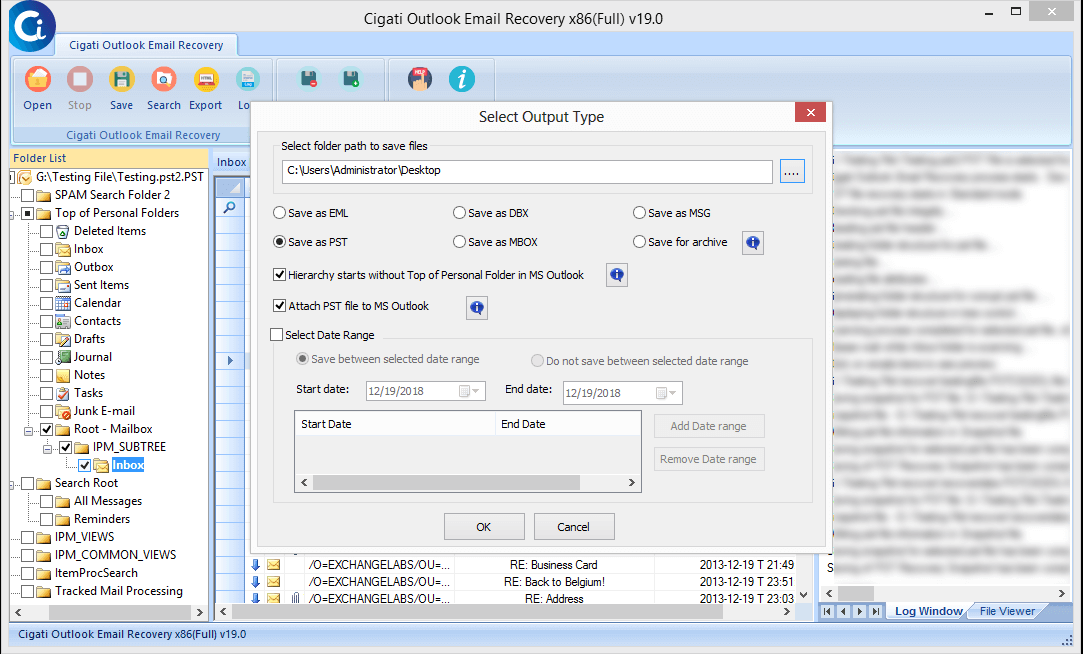The image size is (1083, 654).
Task: Click the blue About info icon
Action: [462, 79]
